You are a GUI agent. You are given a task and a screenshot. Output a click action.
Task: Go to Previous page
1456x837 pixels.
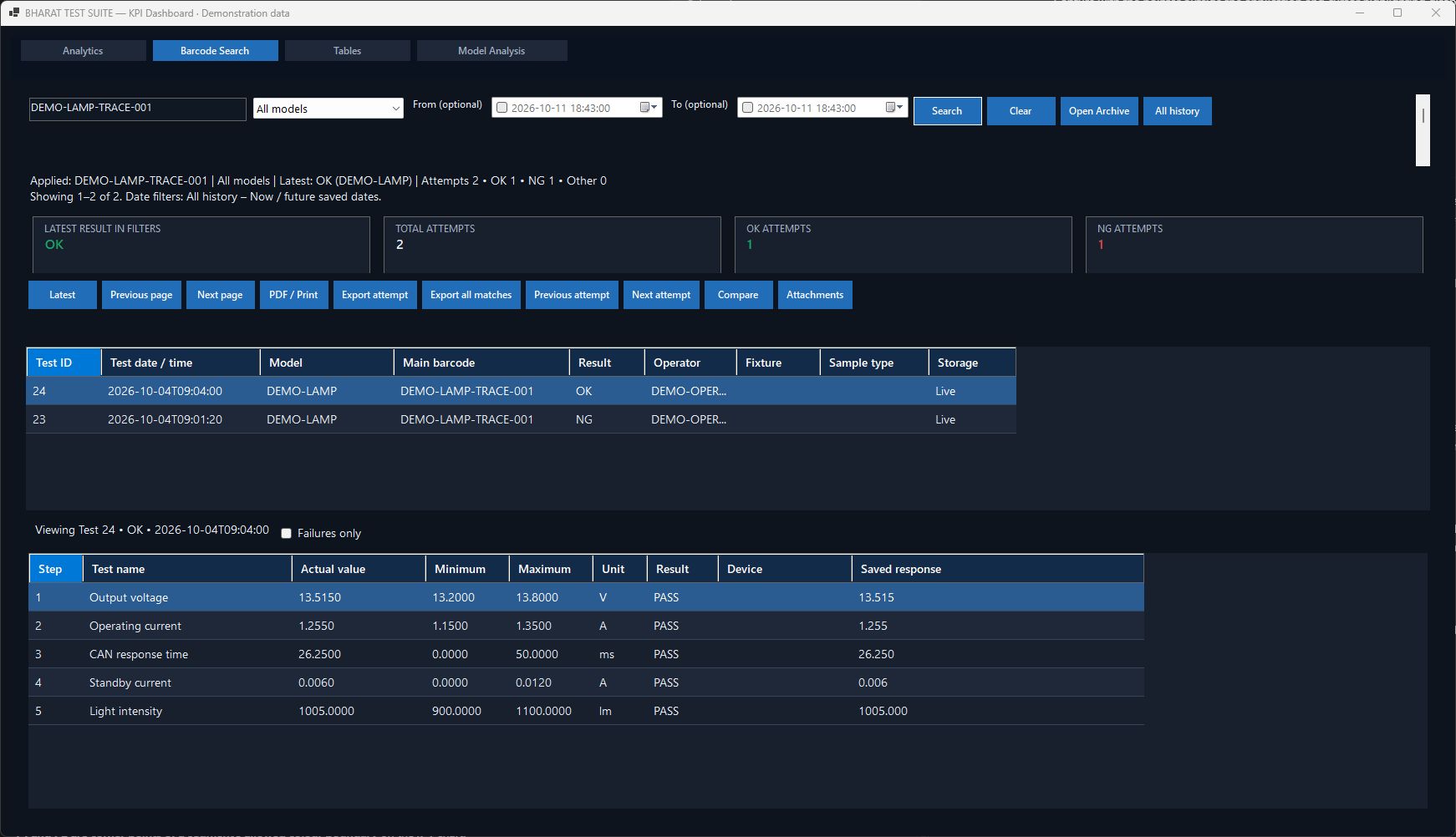(x=141, y=295)
